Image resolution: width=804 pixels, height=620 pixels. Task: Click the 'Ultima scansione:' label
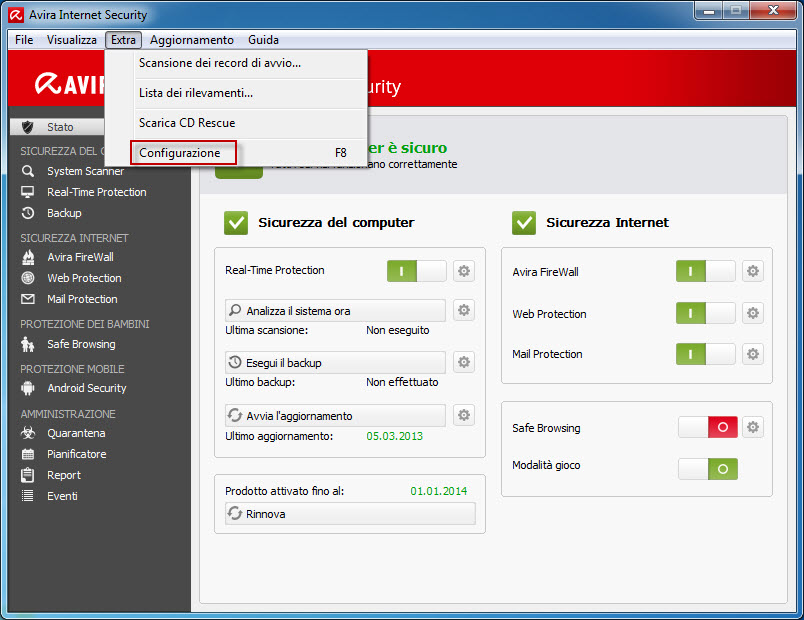[267, 330]
